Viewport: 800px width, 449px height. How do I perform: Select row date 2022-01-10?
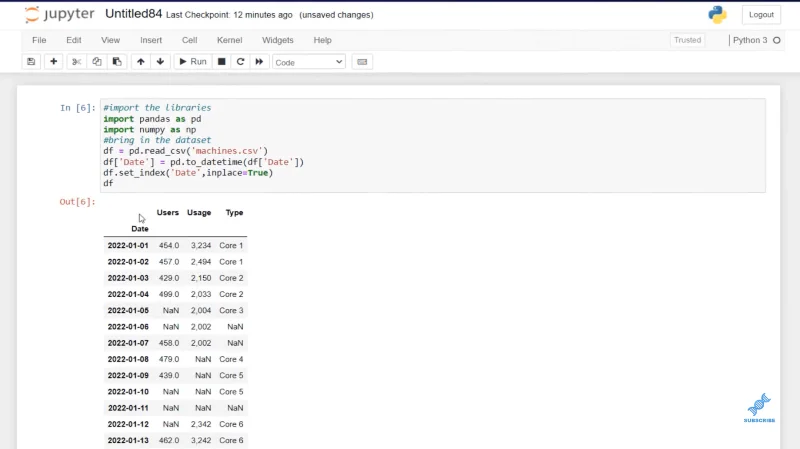coord(128,392)
